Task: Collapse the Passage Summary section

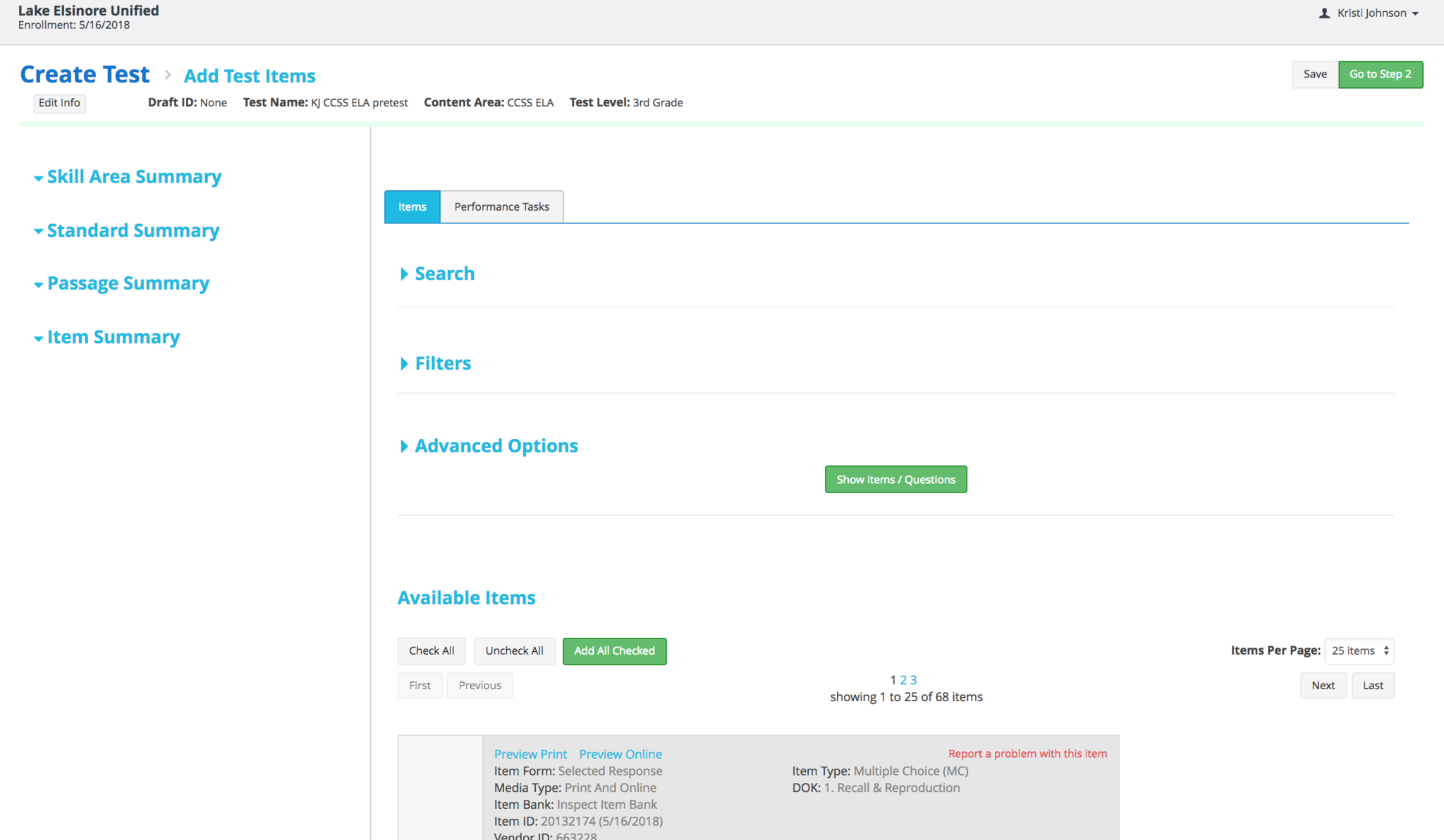Action: (x=38, y=285)
